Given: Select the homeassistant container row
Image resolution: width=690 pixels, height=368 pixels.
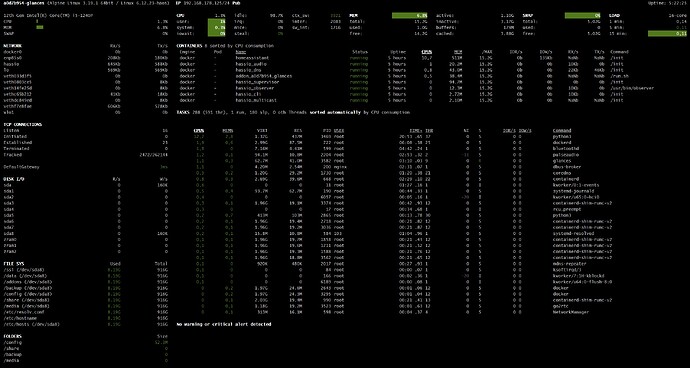Looking at the screenshot, I should coord(414,58).
